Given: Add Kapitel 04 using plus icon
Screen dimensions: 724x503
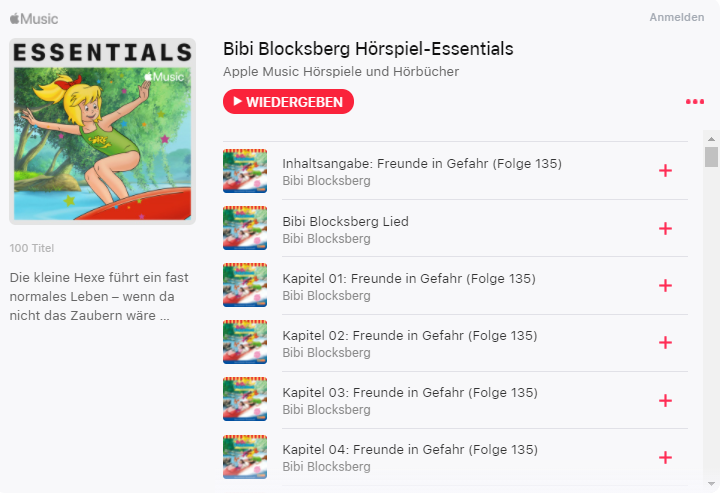Looking at the screenshot, I should [x=665, y=458].
